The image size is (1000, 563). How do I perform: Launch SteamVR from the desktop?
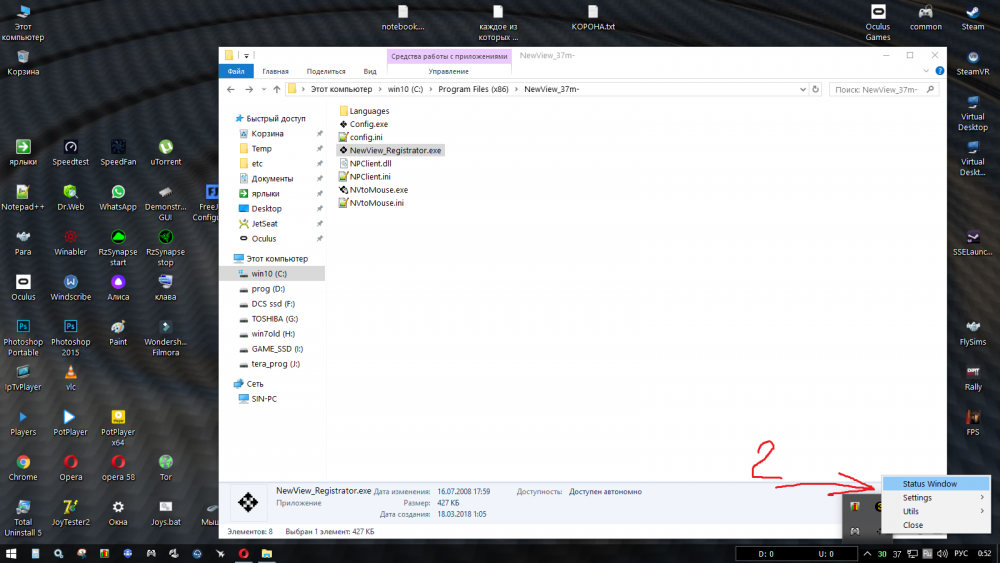click(973, 62)
